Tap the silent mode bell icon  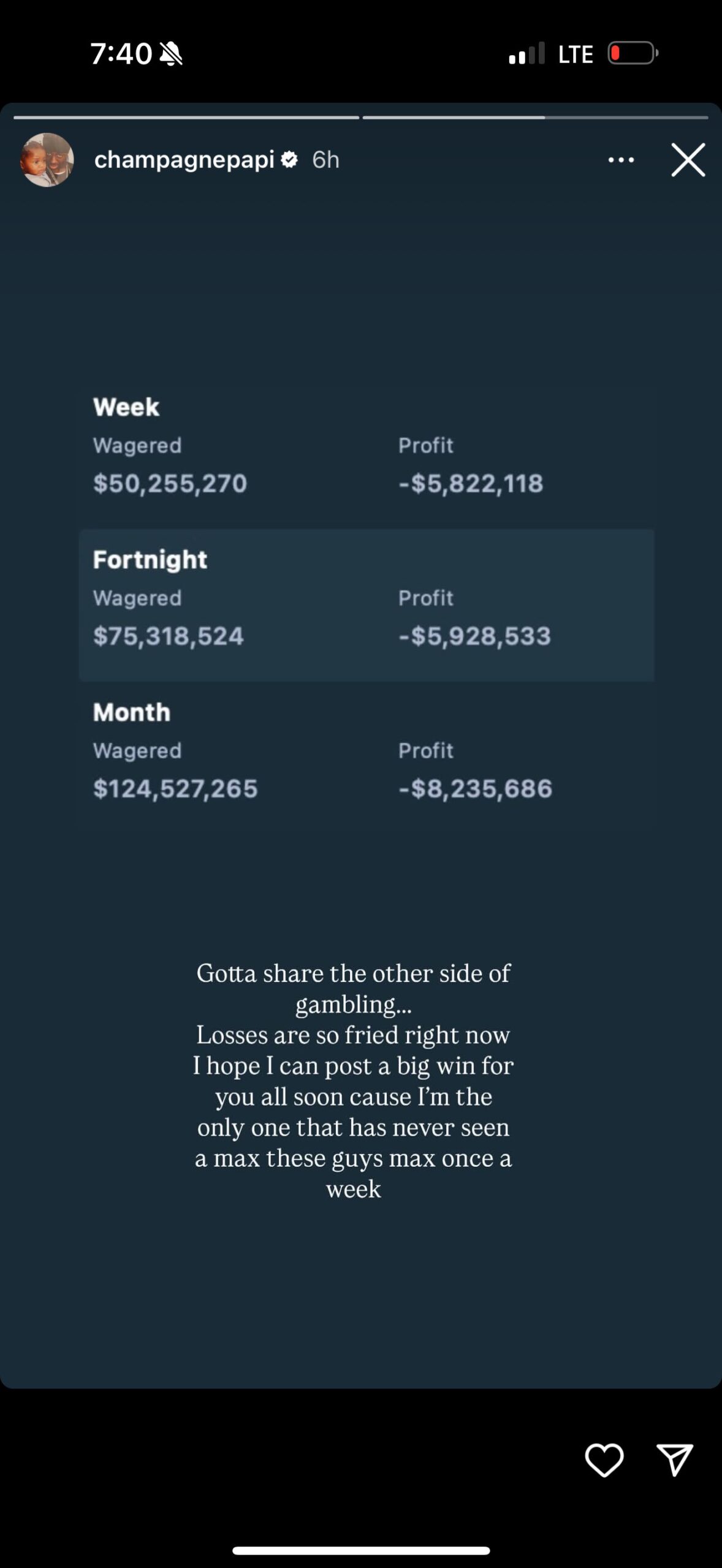point(171,54)
